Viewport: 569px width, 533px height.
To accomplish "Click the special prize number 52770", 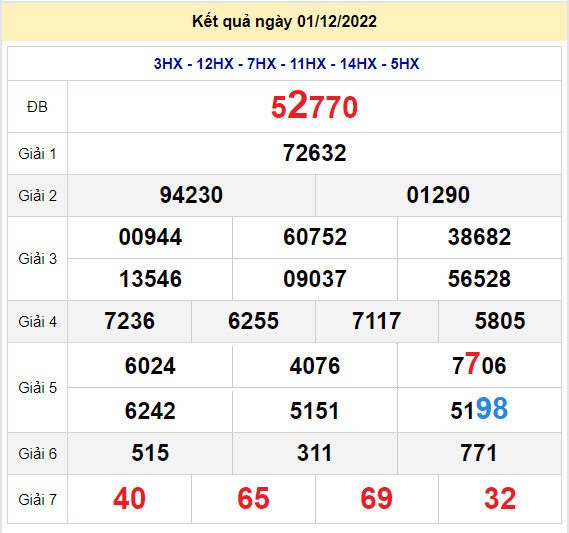I will click(314, 106).
